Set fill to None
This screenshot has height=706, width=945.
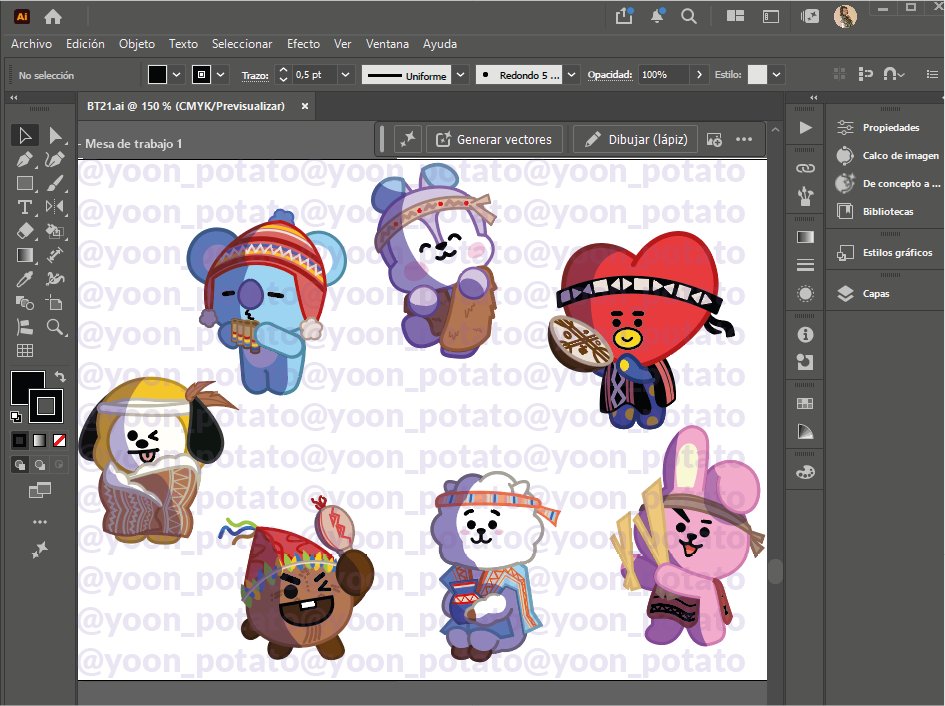click(x=60, y=441)
